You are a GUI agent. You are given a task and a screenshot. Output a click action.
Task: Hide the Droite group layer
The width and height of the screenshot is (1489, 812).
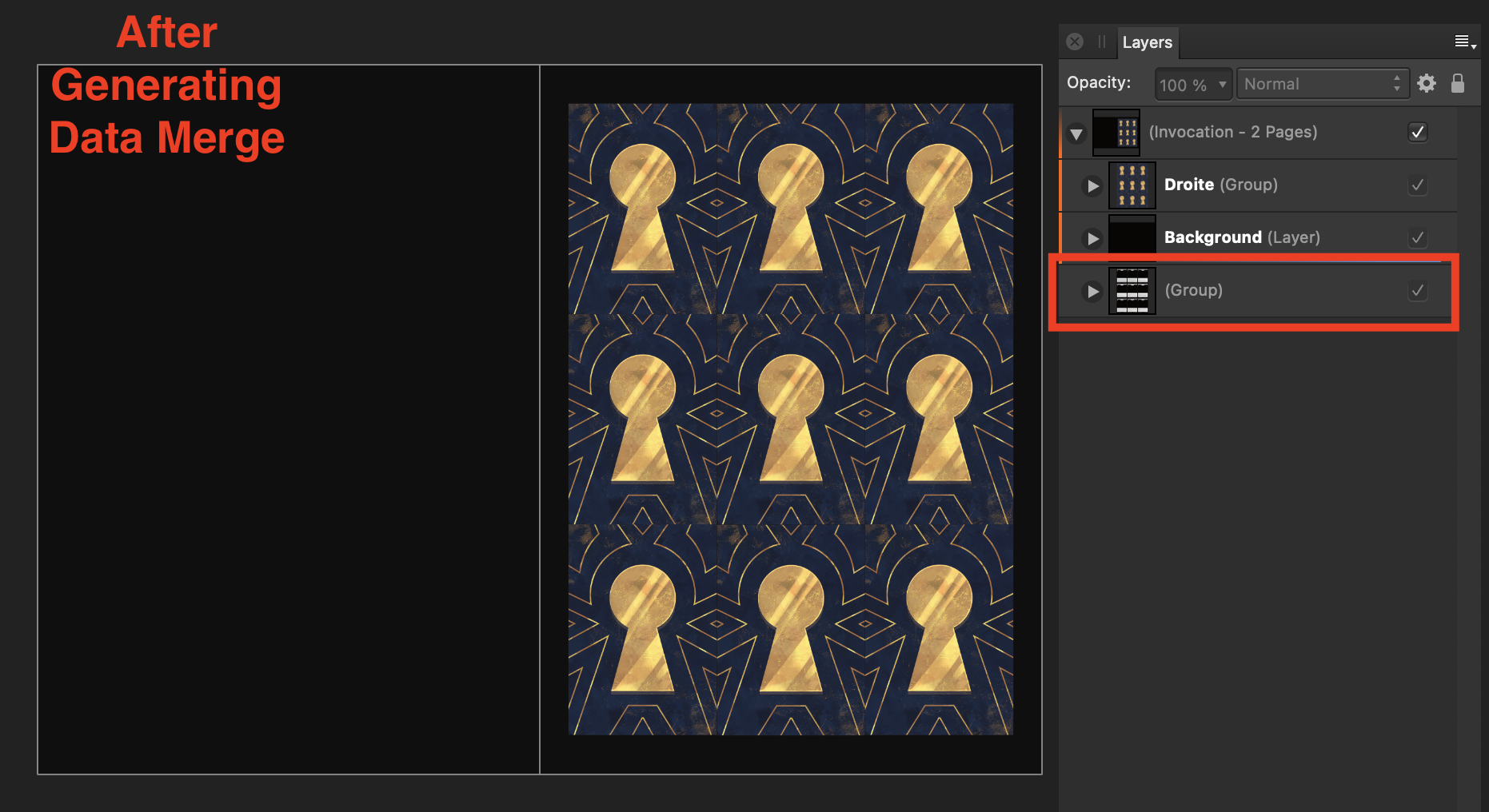1417,185
